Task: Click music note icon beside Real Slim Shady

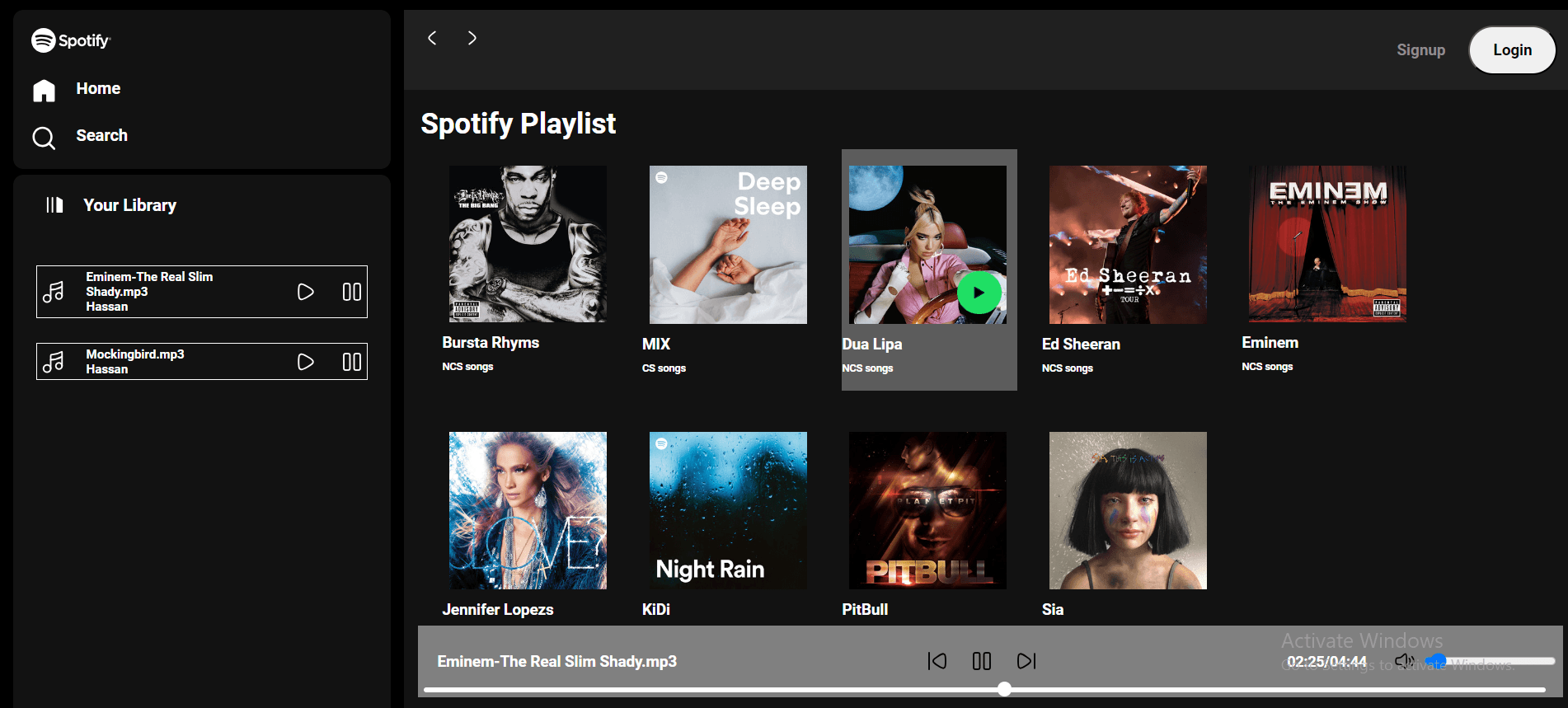Action: pyautogui.click(x=54, y=292)
